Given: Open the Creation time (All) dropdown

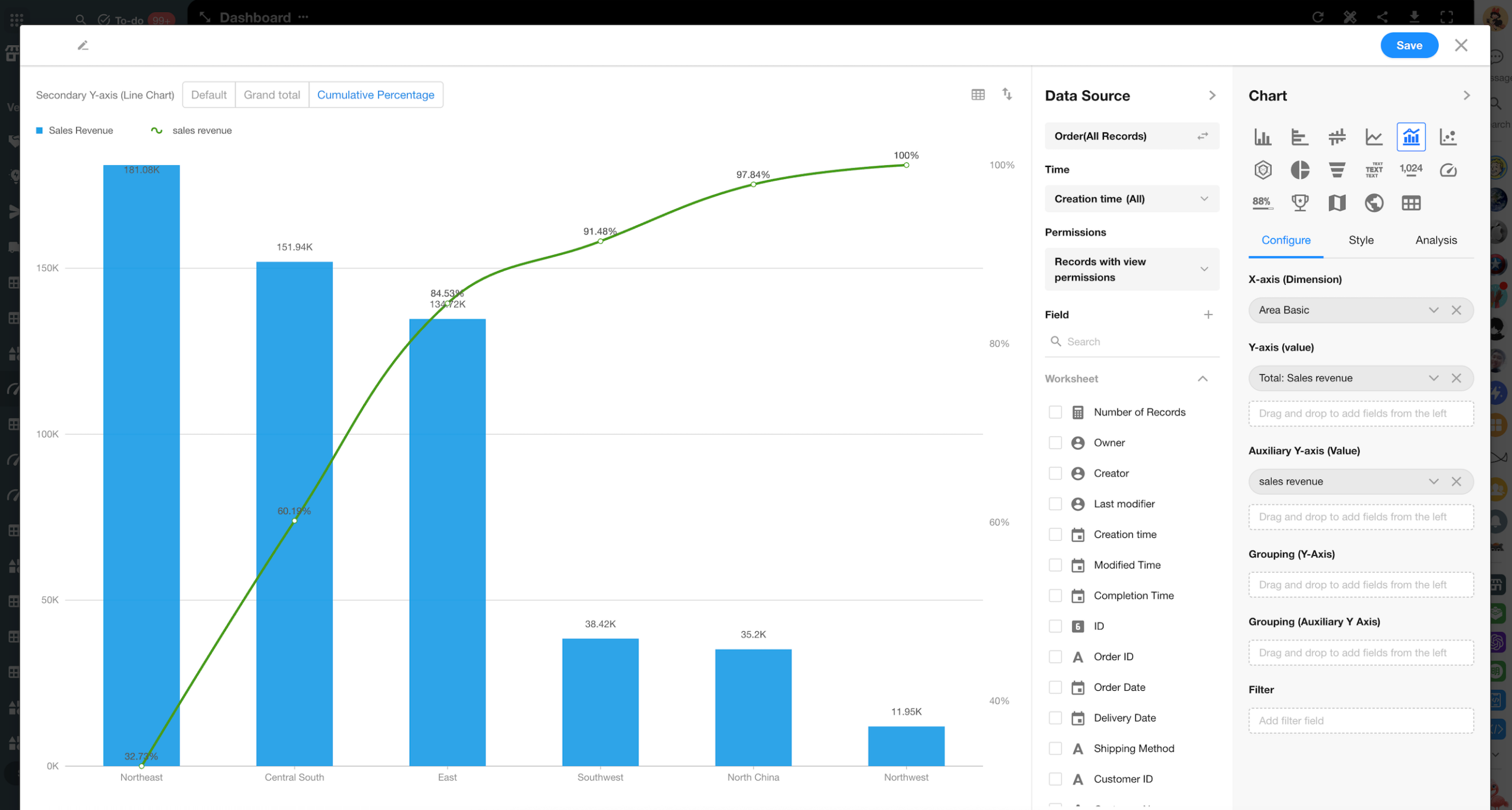Looking at the screenshot, I should [x=1131, y=199].
